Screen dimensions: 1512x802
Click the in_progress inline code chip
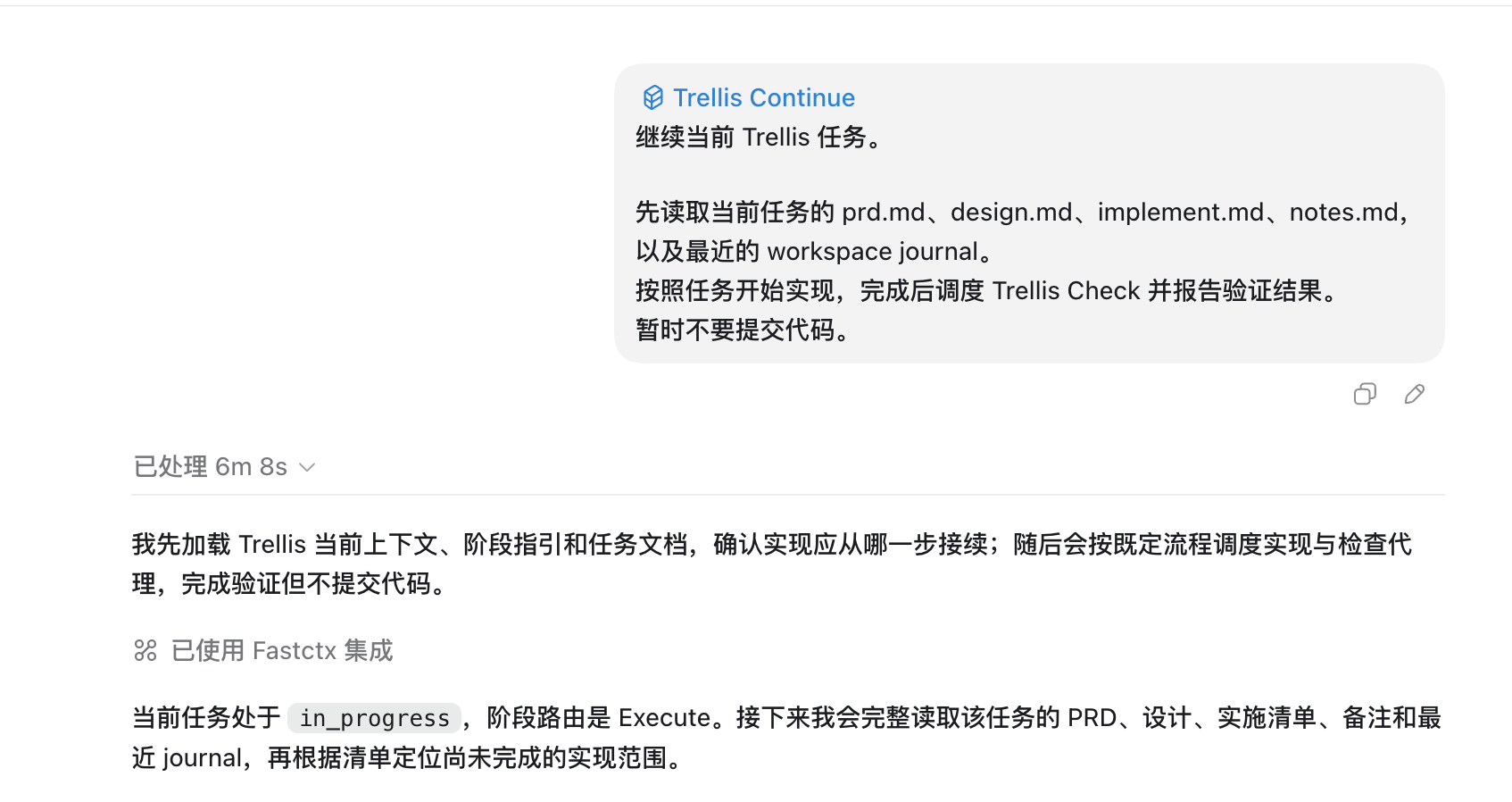(374, 718)
